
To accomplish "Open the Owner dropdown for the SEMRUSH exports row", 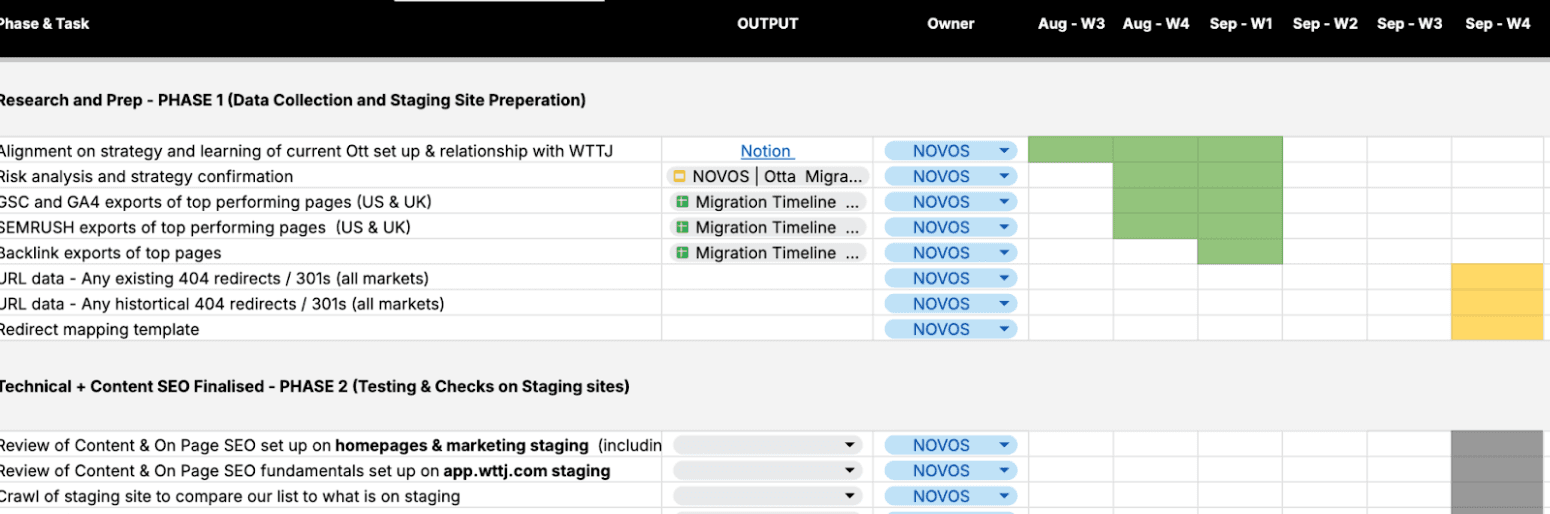I will (950, 227).
